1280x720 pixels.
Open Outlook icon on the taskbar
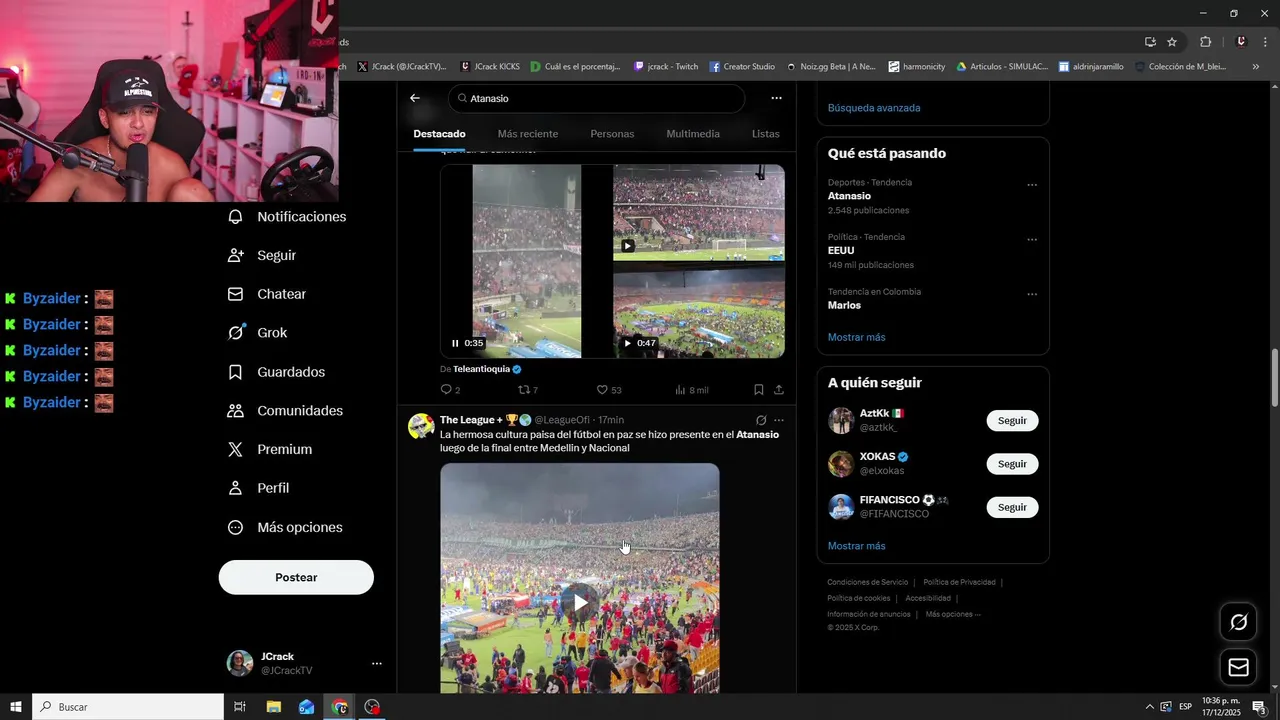click(306, 707)
